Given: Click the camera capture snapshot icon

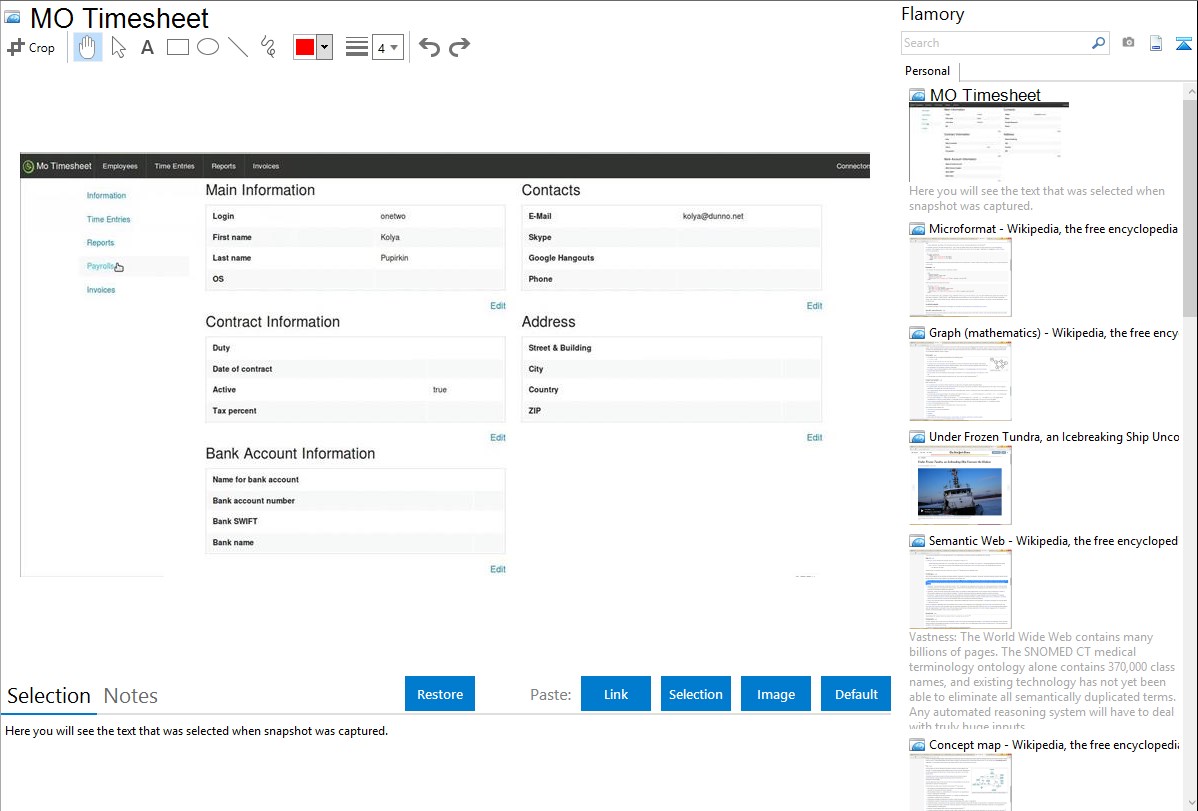Looking at the screenshot, I should (x=1128, y=43).
